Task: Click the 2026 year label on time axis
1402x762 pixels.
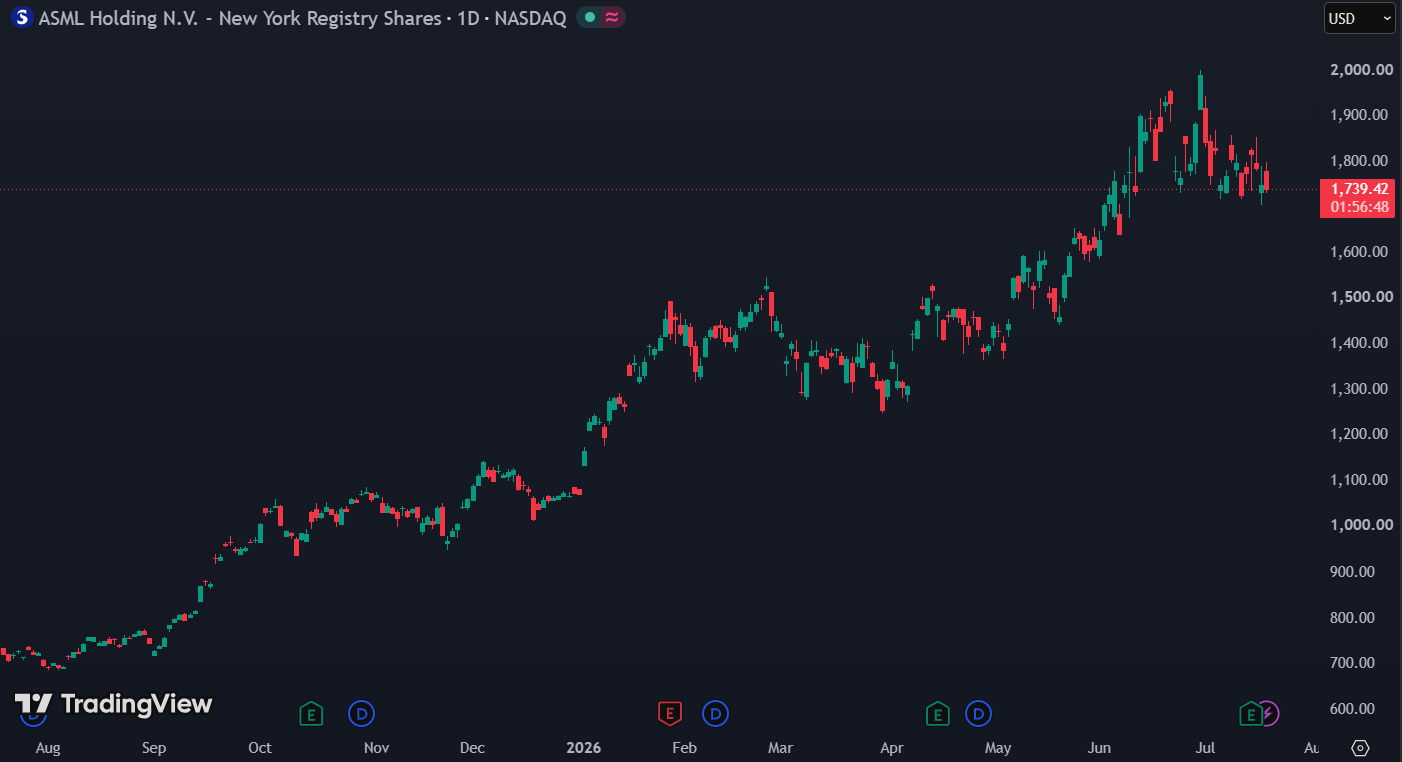Action: coord(585,747)
